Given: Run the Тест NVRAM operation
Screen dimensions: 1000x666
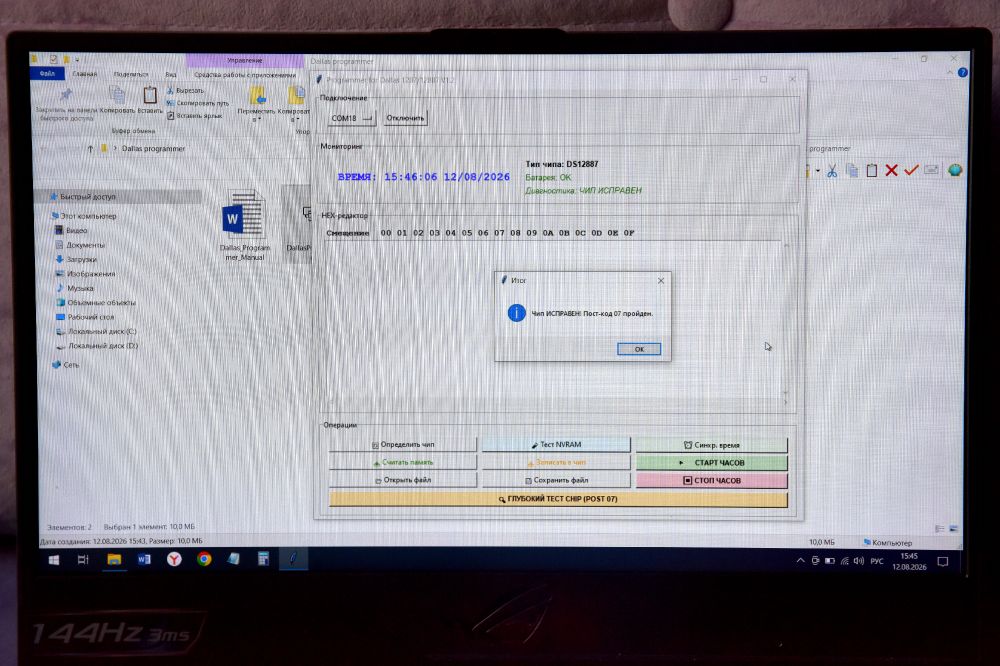Looking at the screenshot, I should click(x=556, y=445).
